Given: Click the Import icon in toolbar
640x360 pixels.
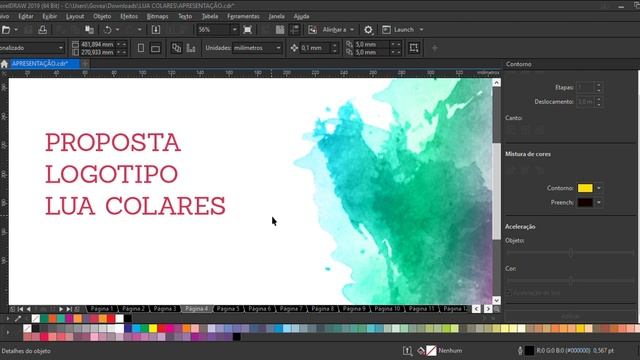Looking at the screenshot, I should [156, 30].
